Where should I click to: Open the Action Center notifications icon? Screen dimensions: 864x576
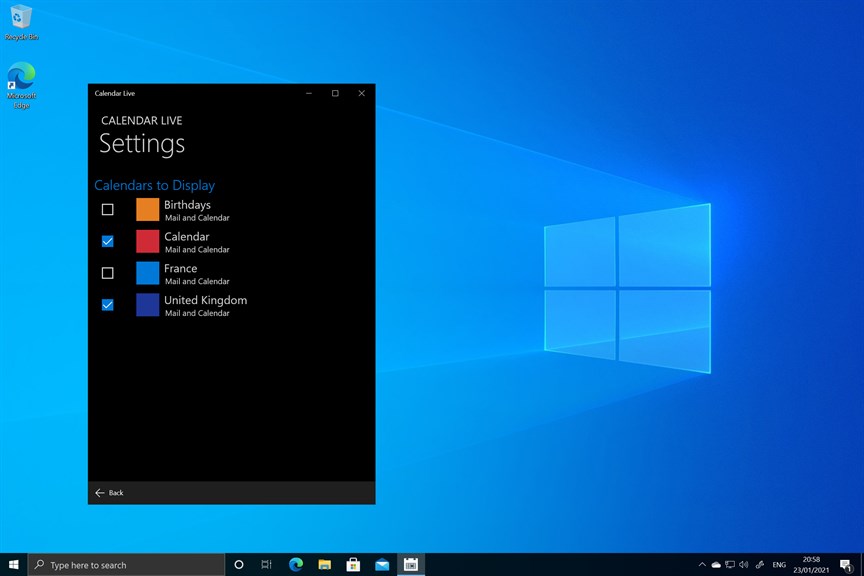846,564
